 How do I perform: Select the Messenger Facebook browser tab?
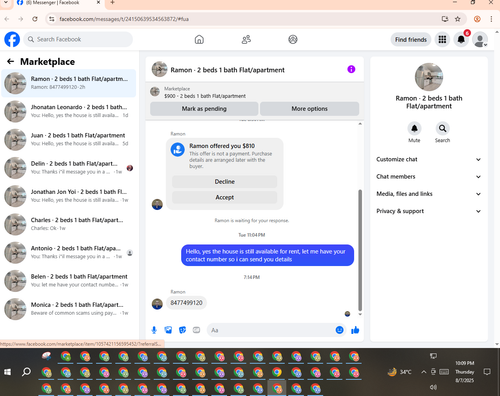[58, 3]
